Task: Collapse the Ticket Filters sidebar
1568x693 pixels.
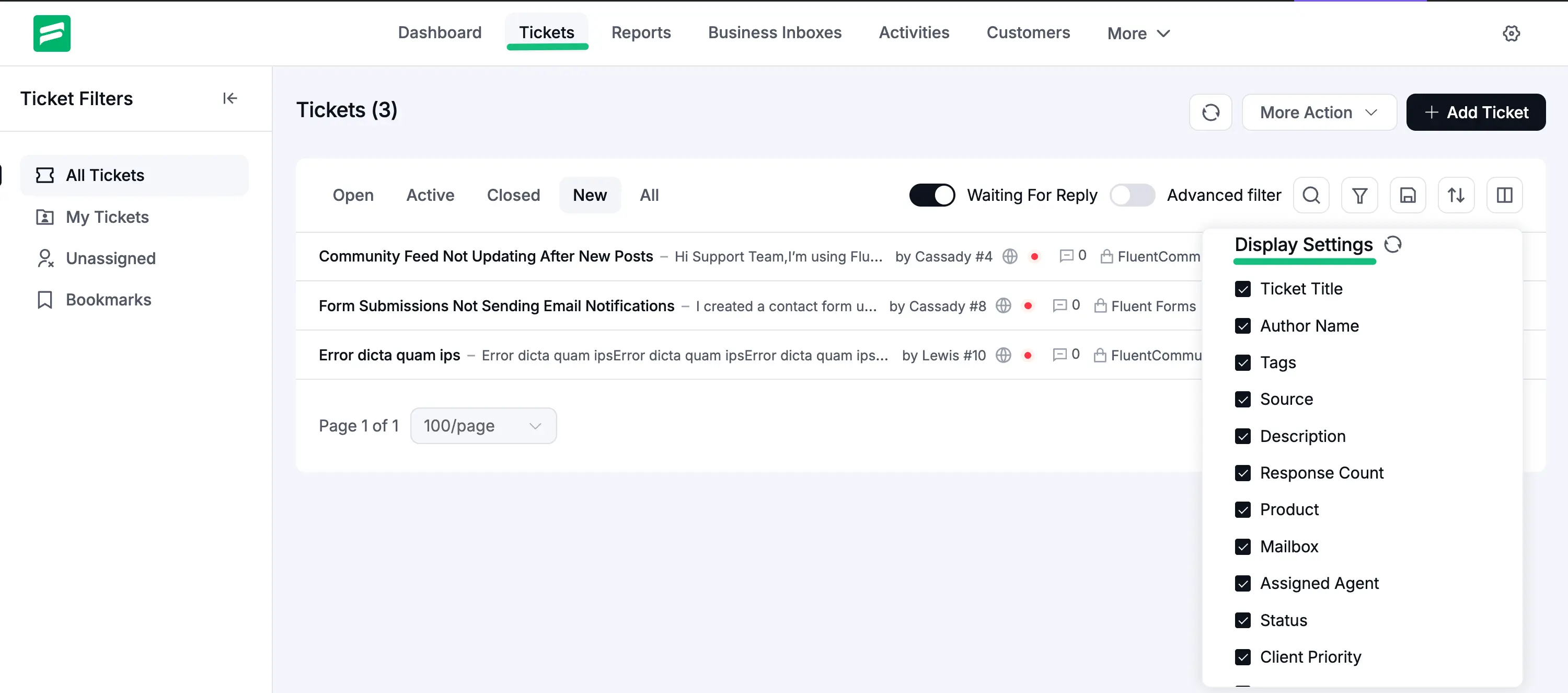Action: click(x=229, y=98)
